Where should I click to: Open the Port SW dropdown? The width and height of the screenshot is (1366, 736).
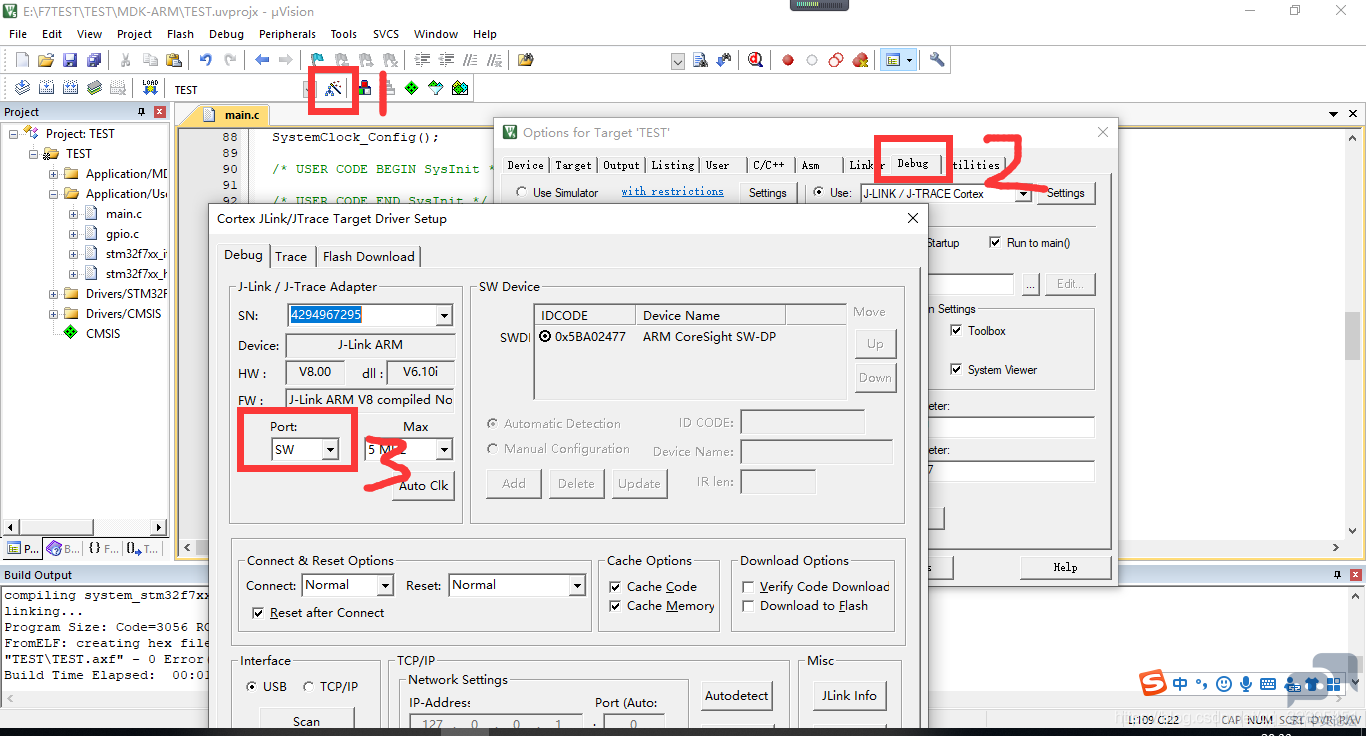[329, 450]
